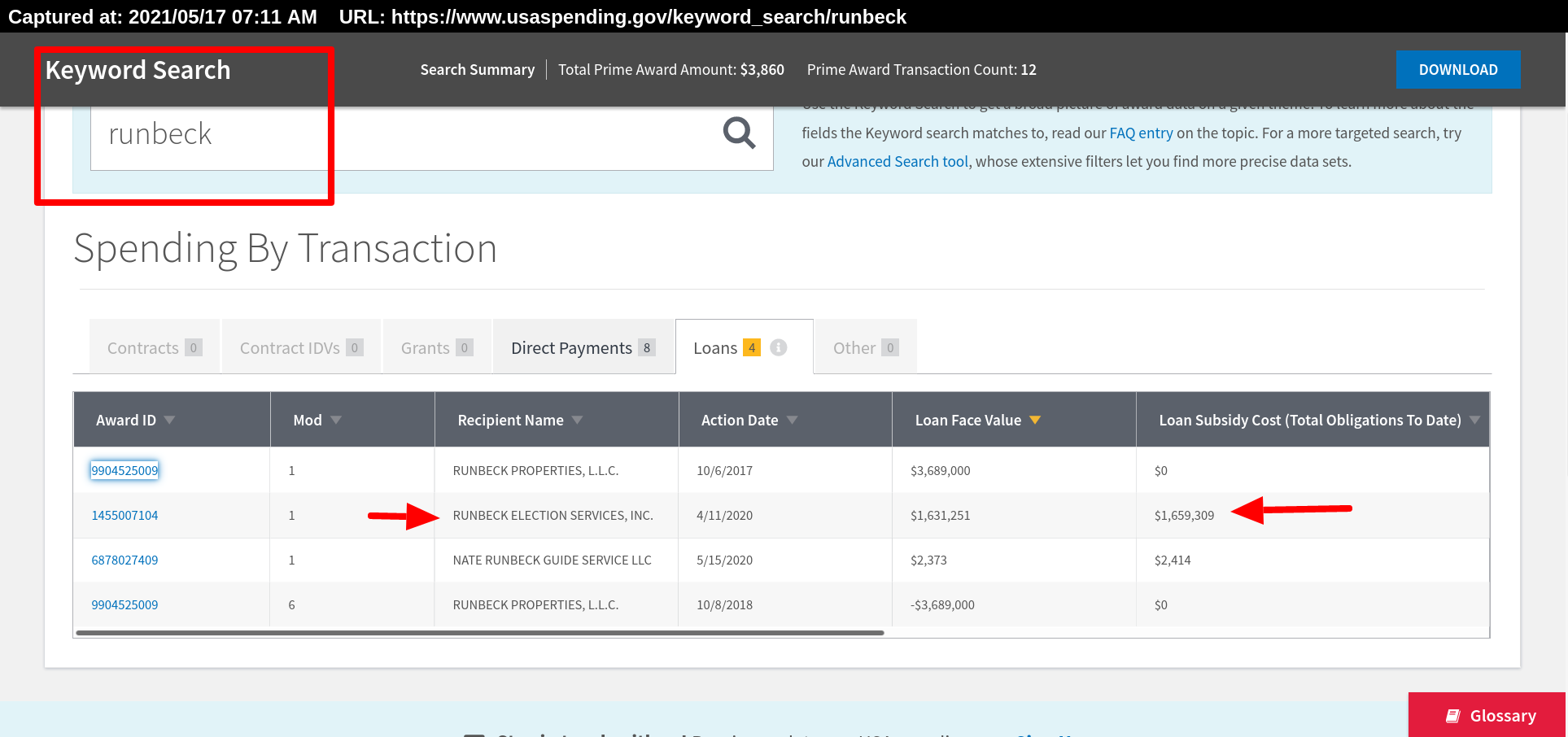Open award 9904525009 dated 10/8/2018

click(124, 604)
